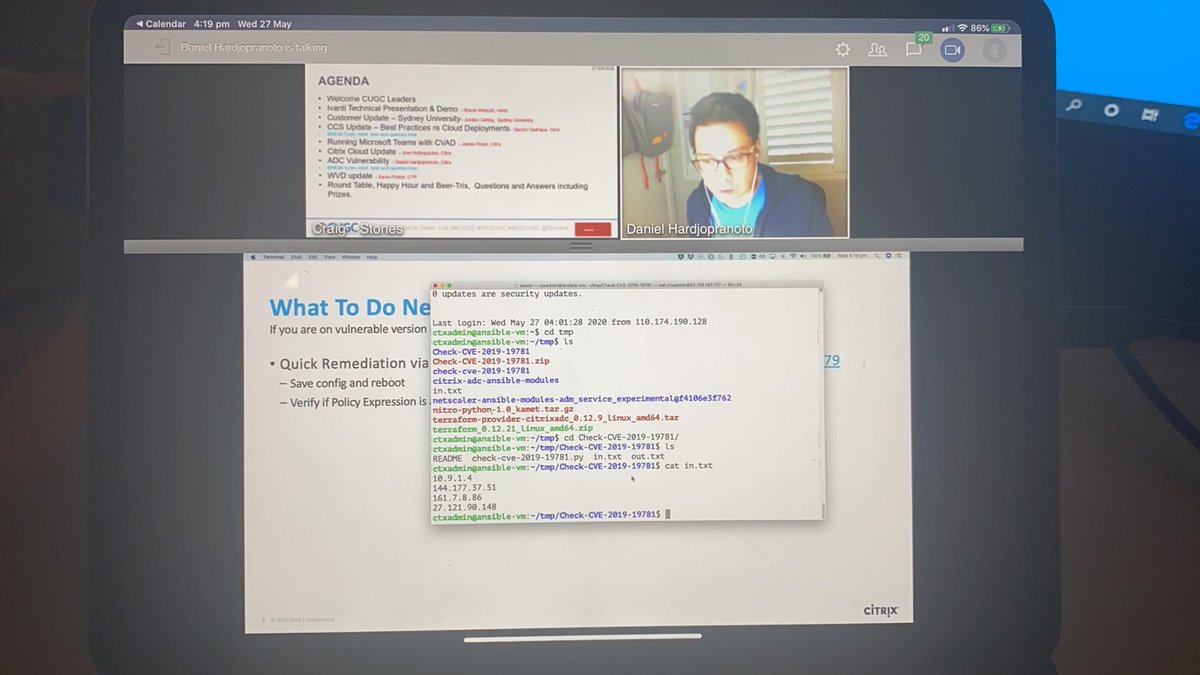Select Craig Stones' shared agenda thumbnail
The image size is (1200, 675).
click(461, 152)
